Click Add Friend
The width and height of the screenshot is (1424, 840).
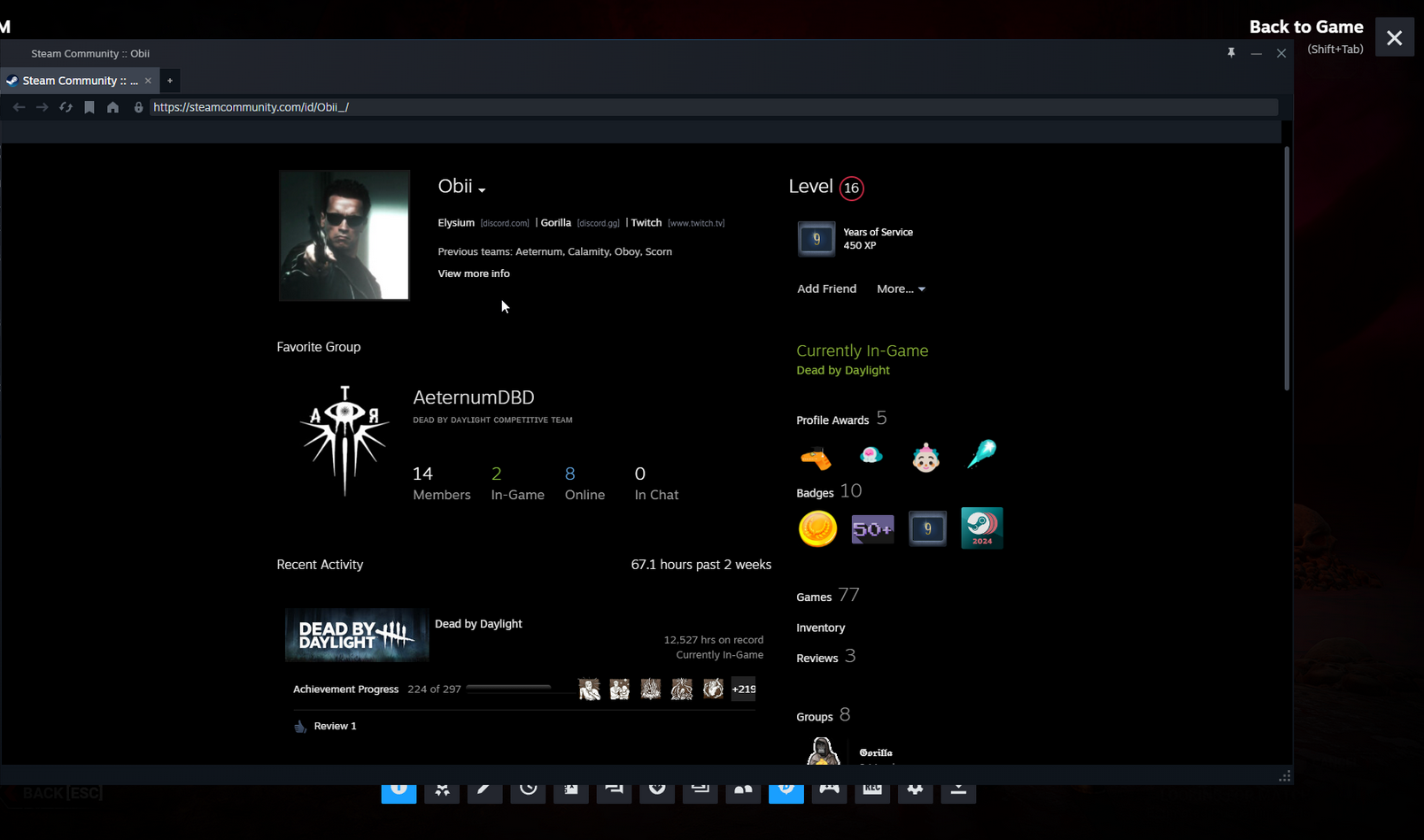pyautogui.click(x=826, y=289)
